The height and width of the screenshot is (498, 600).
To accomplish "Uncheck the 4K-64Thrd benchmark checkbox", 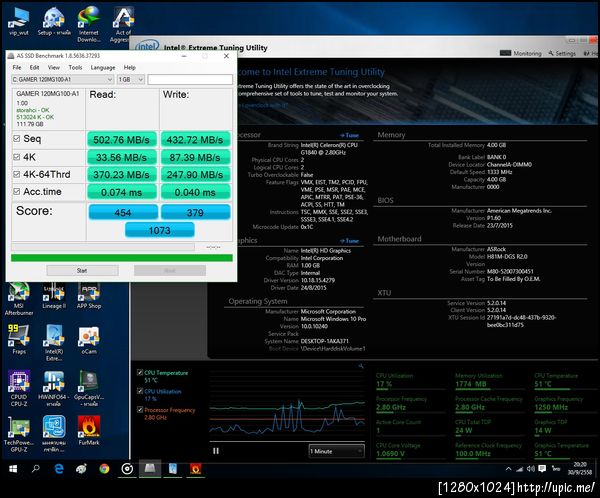I will click(x=17, y=174).
